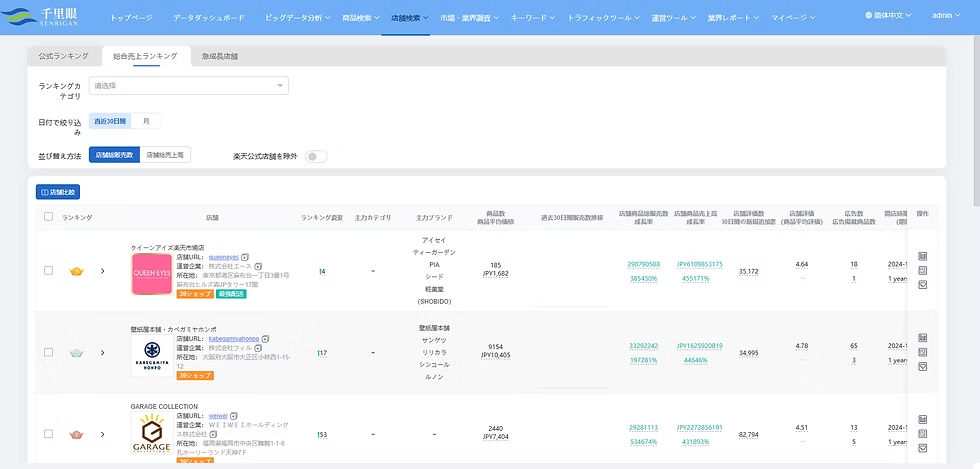Click the sales amount link JPY1625920819
This screenshot has height=469, width=980.
[x=699, y=346]
